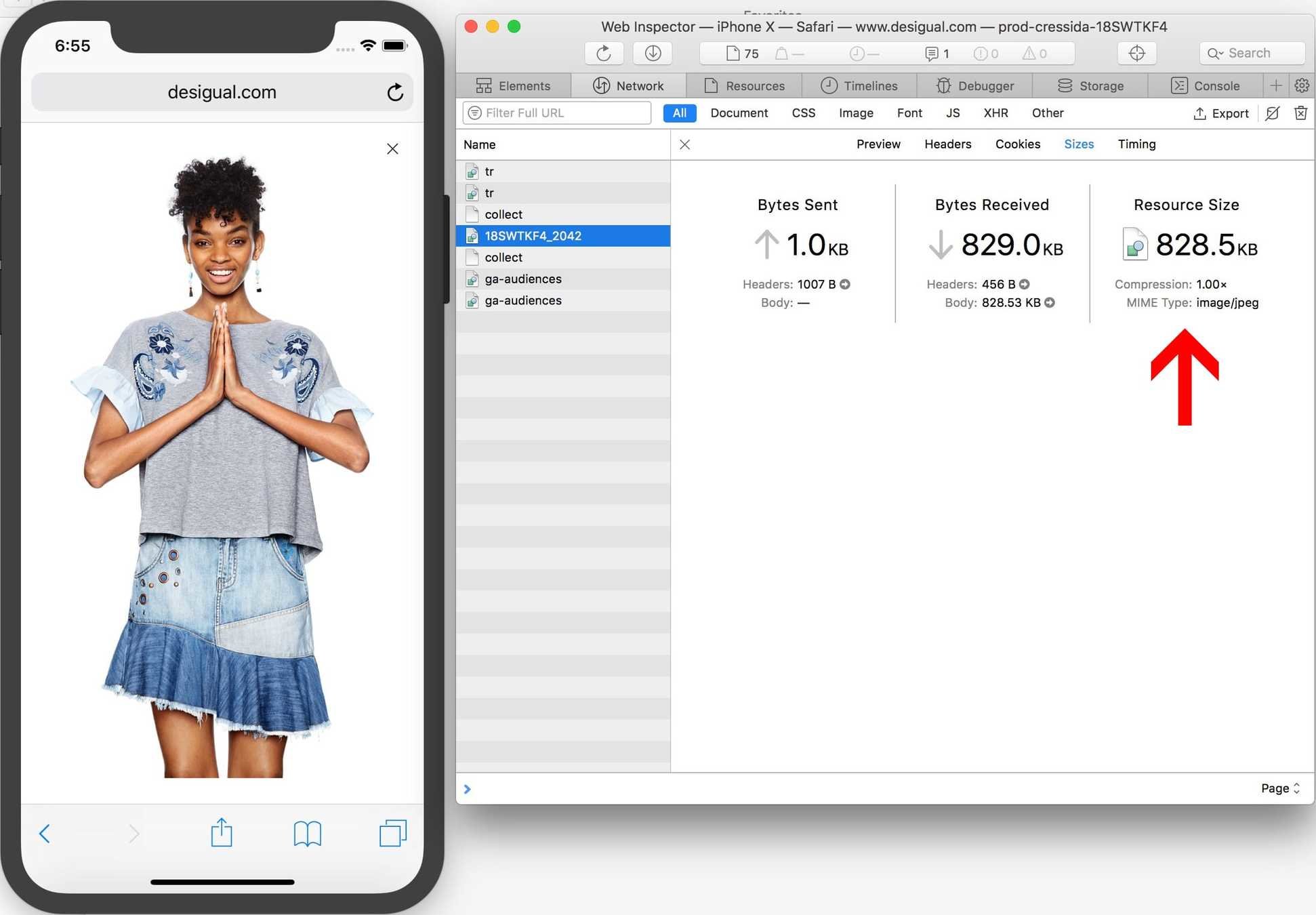This screenshot has height=915, width=1316.
Task: Add new inspector tab with plus icon
Action: 1276,85
